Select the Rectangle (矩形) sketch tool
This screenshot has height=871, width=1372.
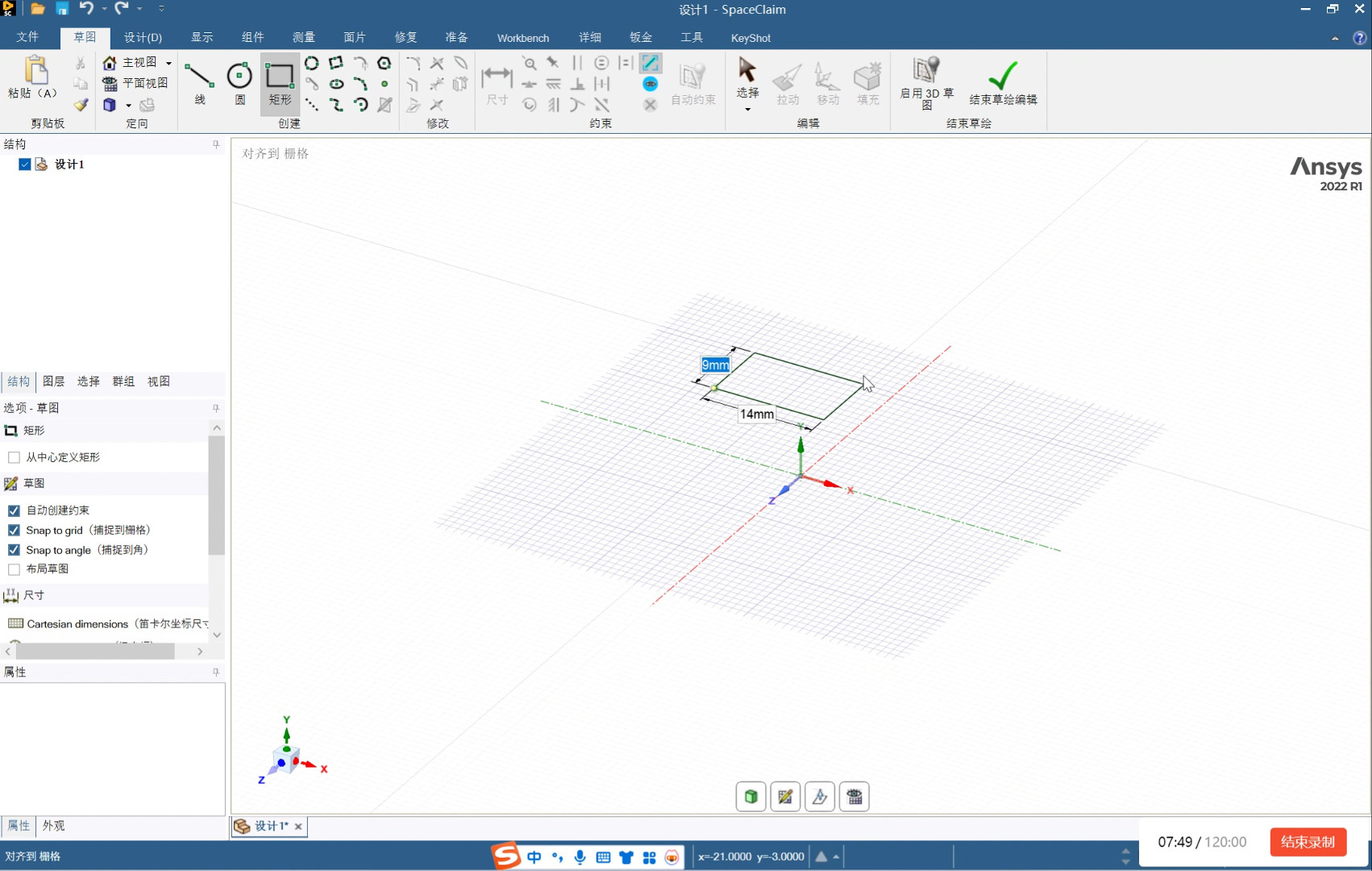[x=280, y=83]
